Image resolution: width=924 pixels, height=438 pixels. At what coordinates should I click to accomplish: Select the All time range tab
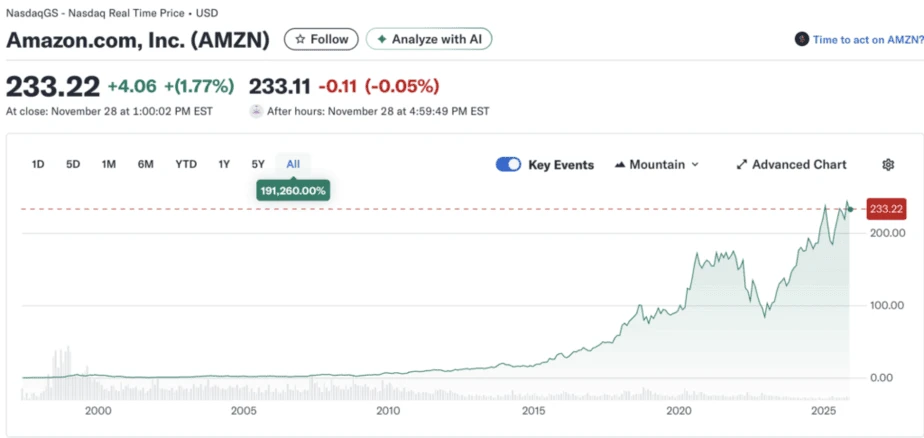tap(293, 164)
